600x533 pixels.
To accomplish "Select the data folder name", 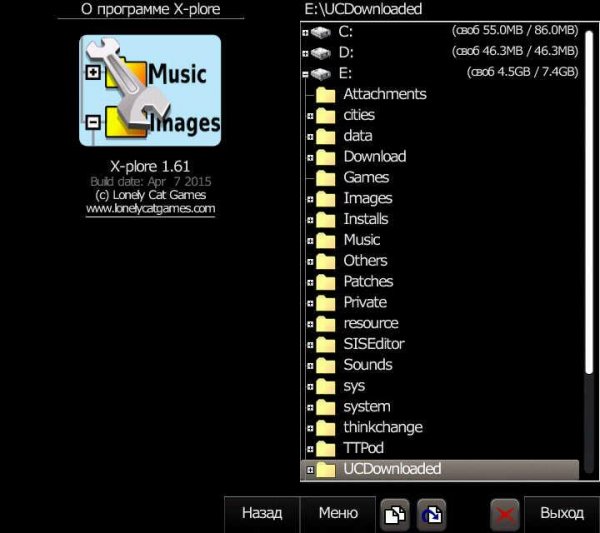I will (x=358, y=136).
